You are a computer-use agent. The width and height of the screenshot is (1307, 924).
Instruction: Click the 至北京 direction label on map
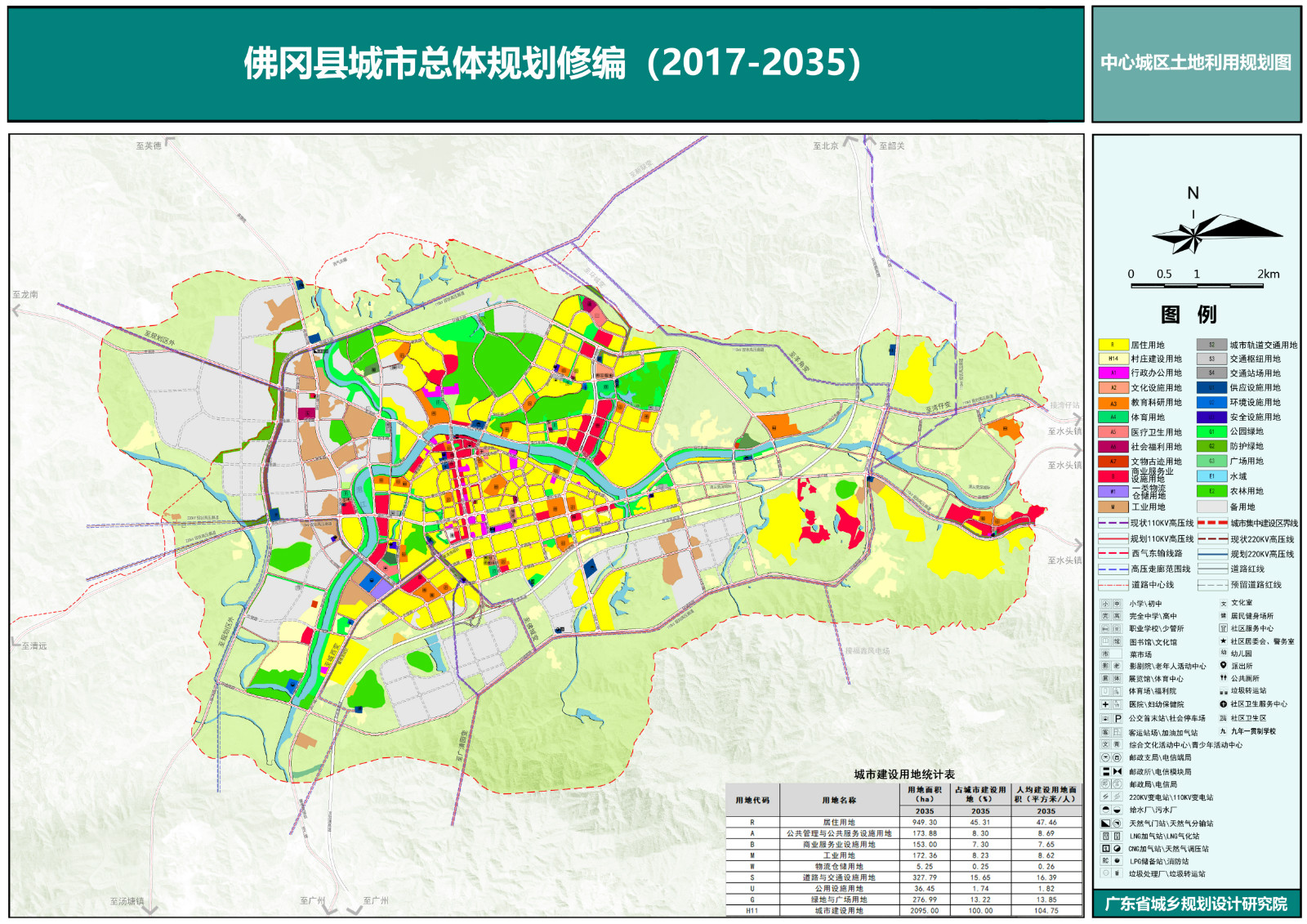(825, 146)
